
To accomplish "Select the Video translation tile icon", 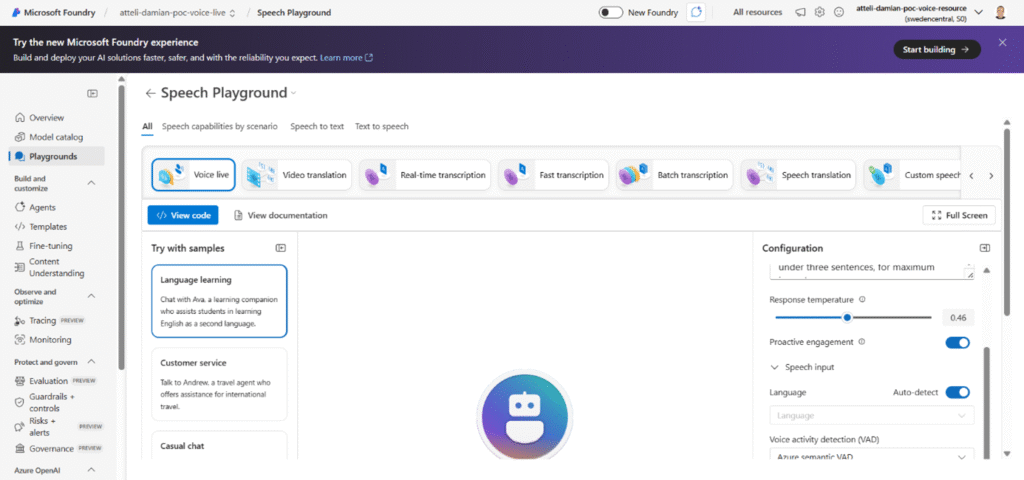I will coord(261,175).
